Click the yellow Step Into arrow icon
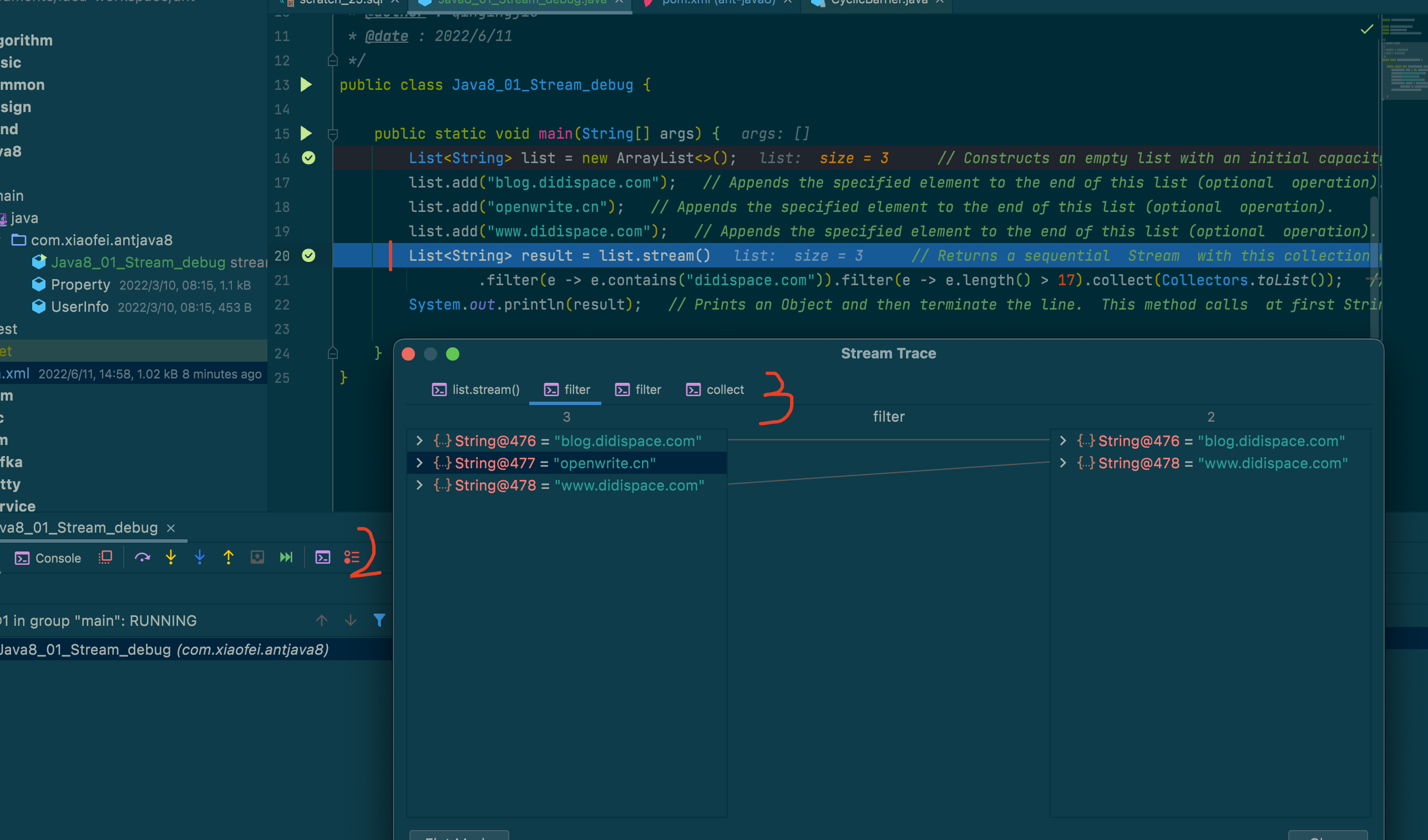Screen dimensions: 1428x840 [170, 558]
